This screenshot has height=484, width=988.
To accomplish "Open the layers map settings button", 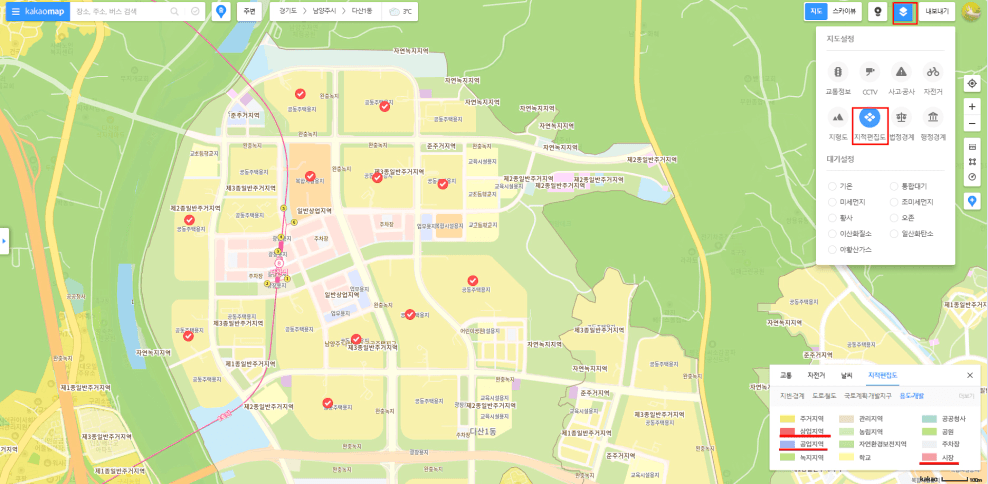I will click(904, 12).
